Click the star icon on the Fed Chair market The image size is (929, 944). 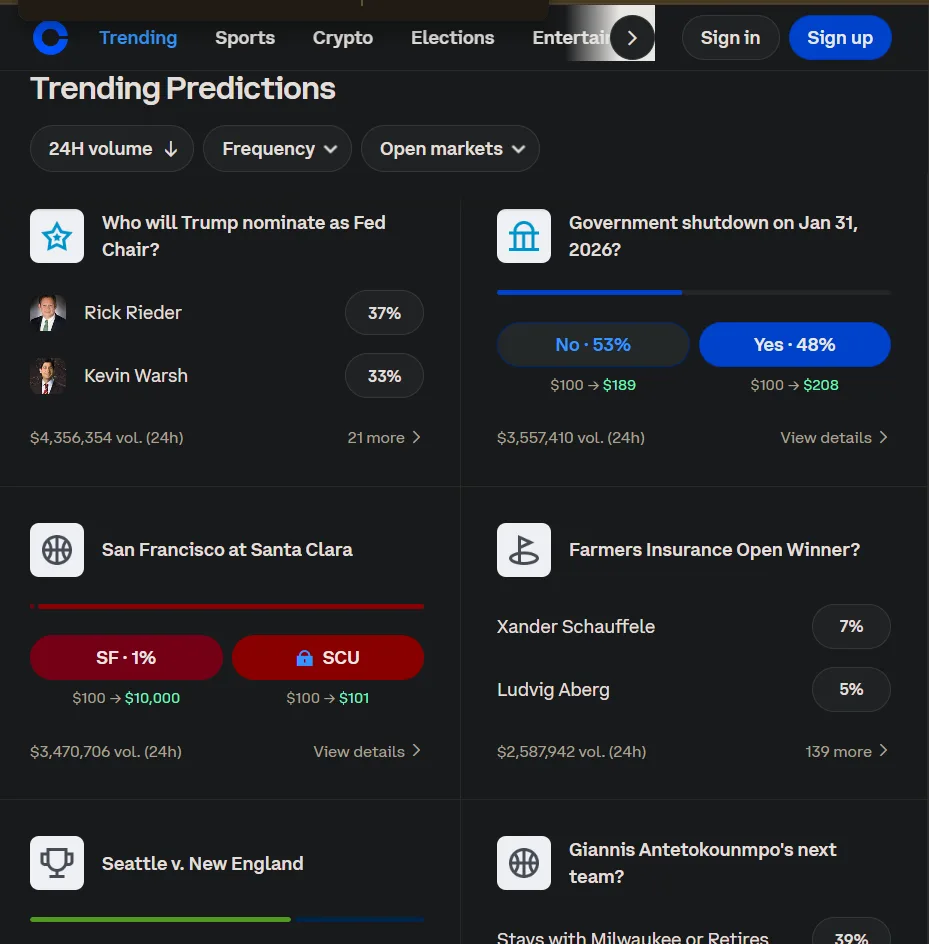(x=56, y=236)
